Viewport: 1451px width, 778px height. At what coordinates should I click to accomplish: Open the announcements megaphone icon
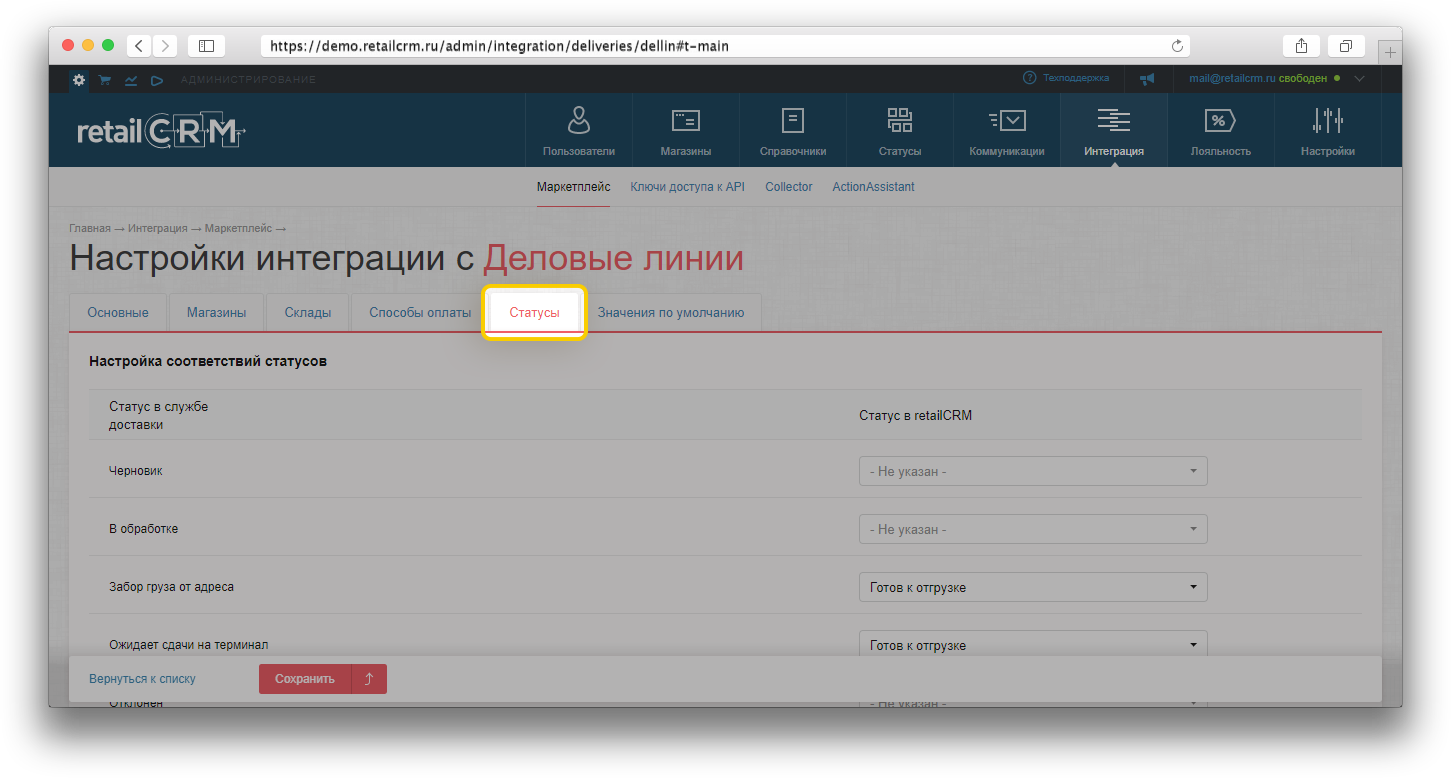1147,79
